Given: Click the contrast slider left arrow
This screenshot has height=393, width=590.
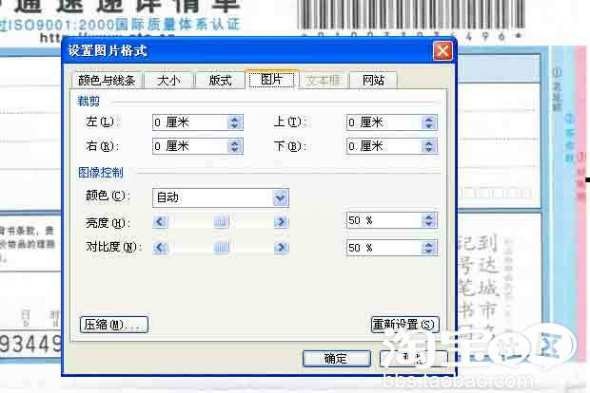Looking at the screenshot, I should click(160, 248).
